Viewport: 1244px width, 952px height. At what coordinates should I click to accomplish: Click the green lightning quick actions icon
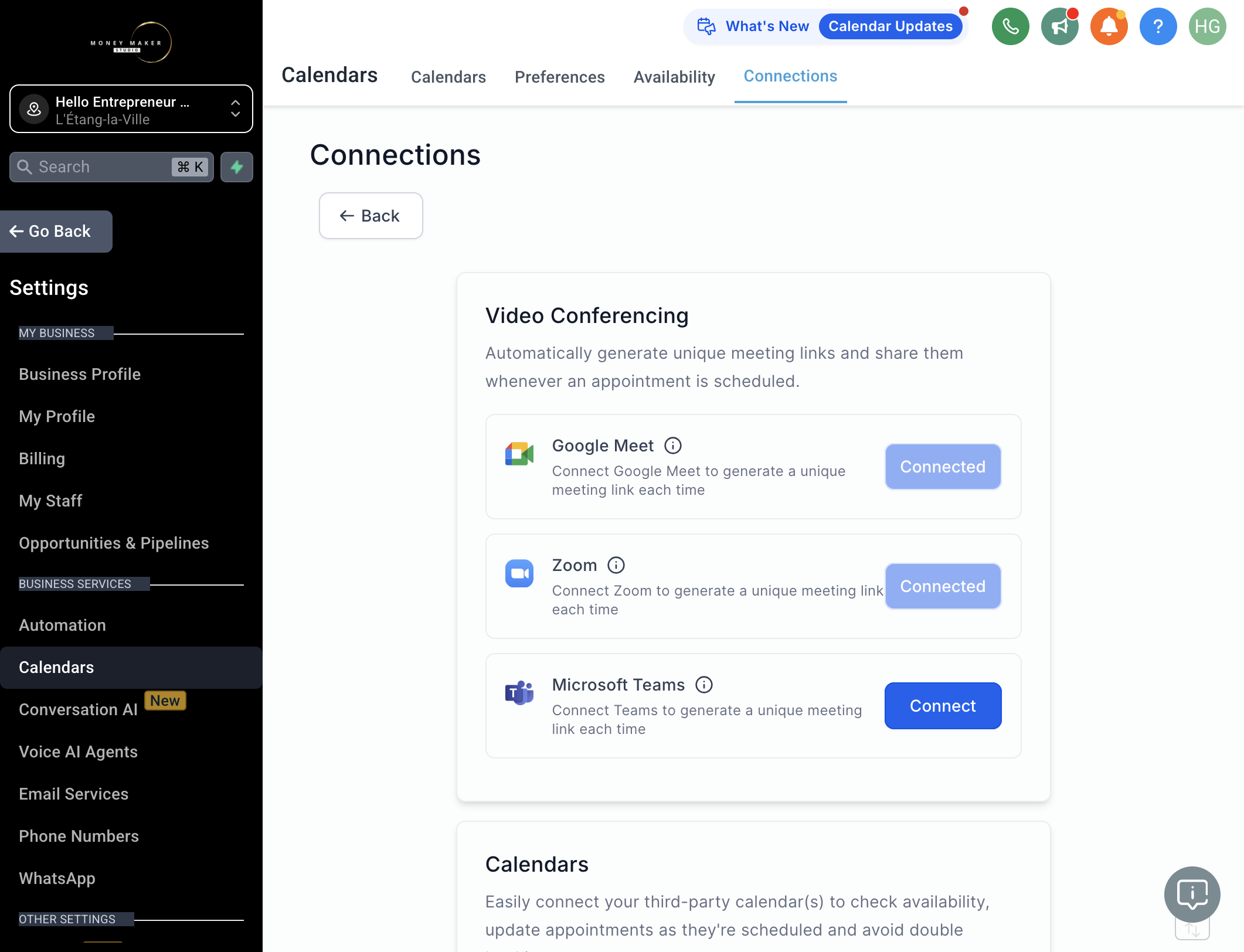[x=237, y=167]
